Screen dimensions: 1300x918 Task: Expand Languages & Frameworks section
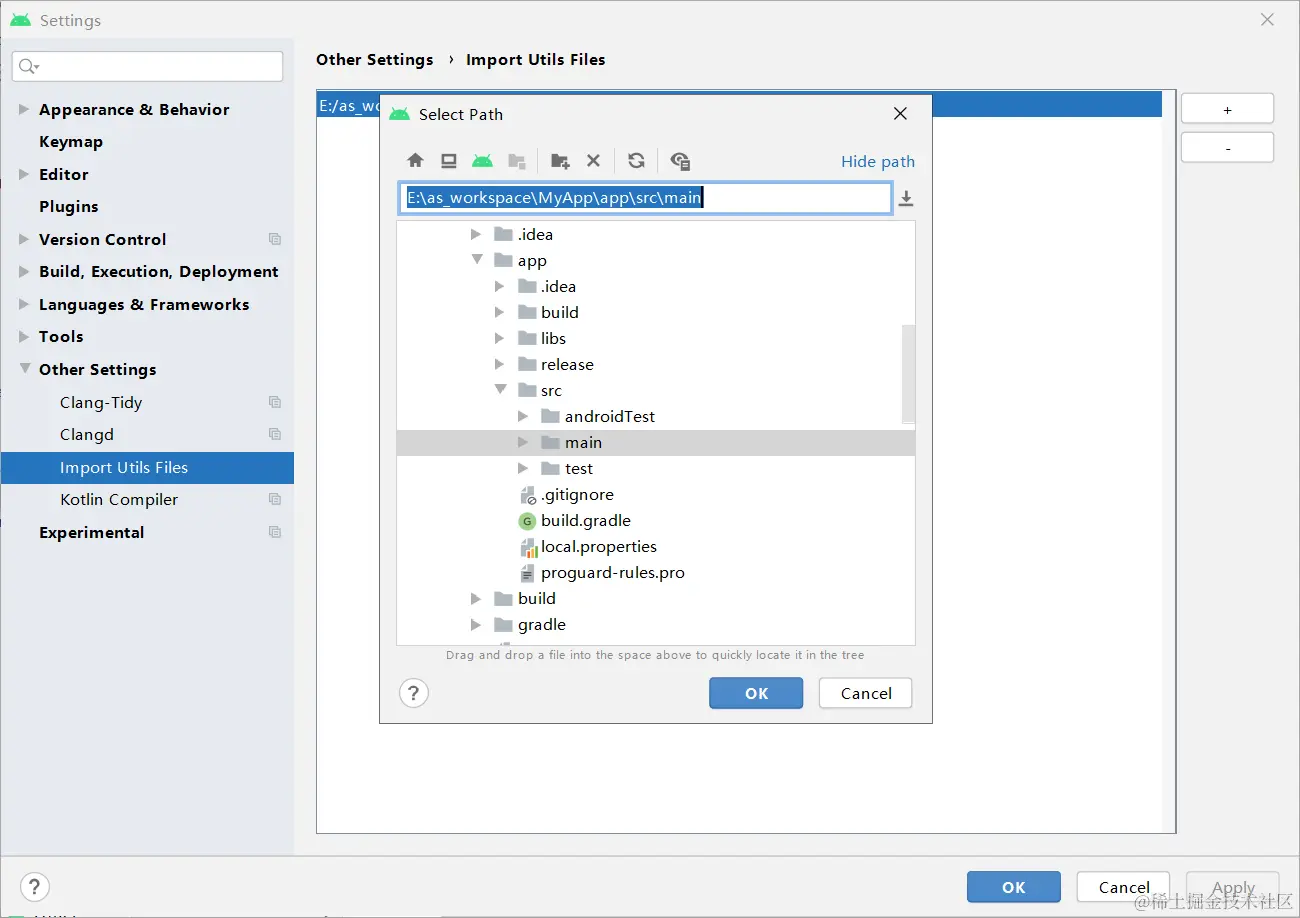[x=24, y=304]
